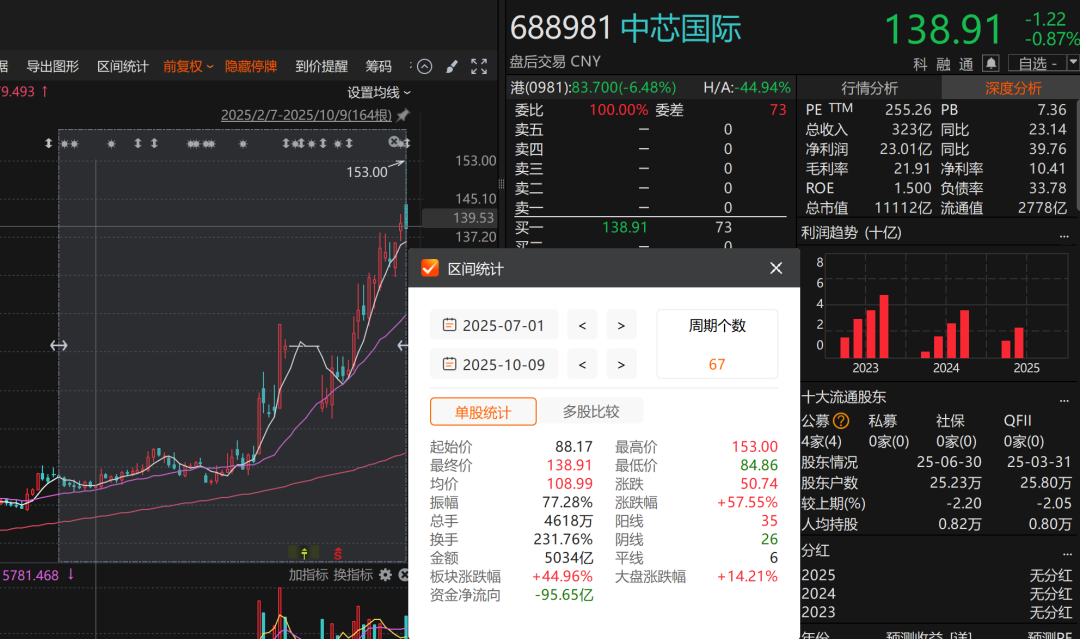Open 区间统计 from the chart toolbar
Viewport: 1080px width, 639px height.
[x=123, y=66]
